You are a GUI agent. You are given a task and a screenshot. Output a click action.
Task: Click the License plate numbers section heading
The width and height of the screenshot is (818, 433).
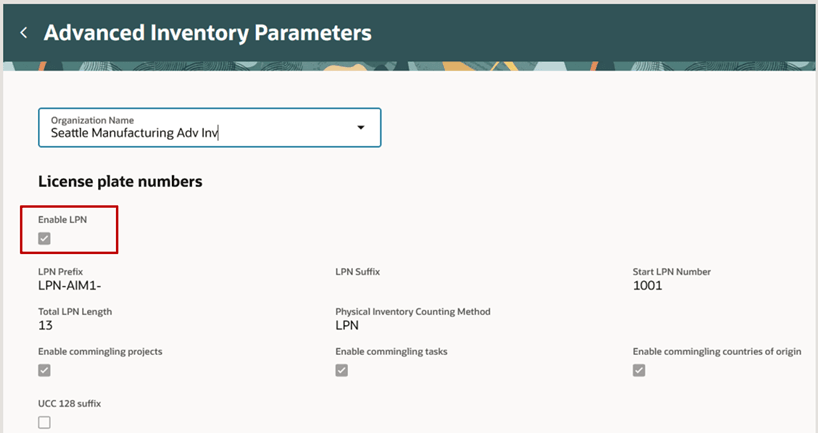120,182
